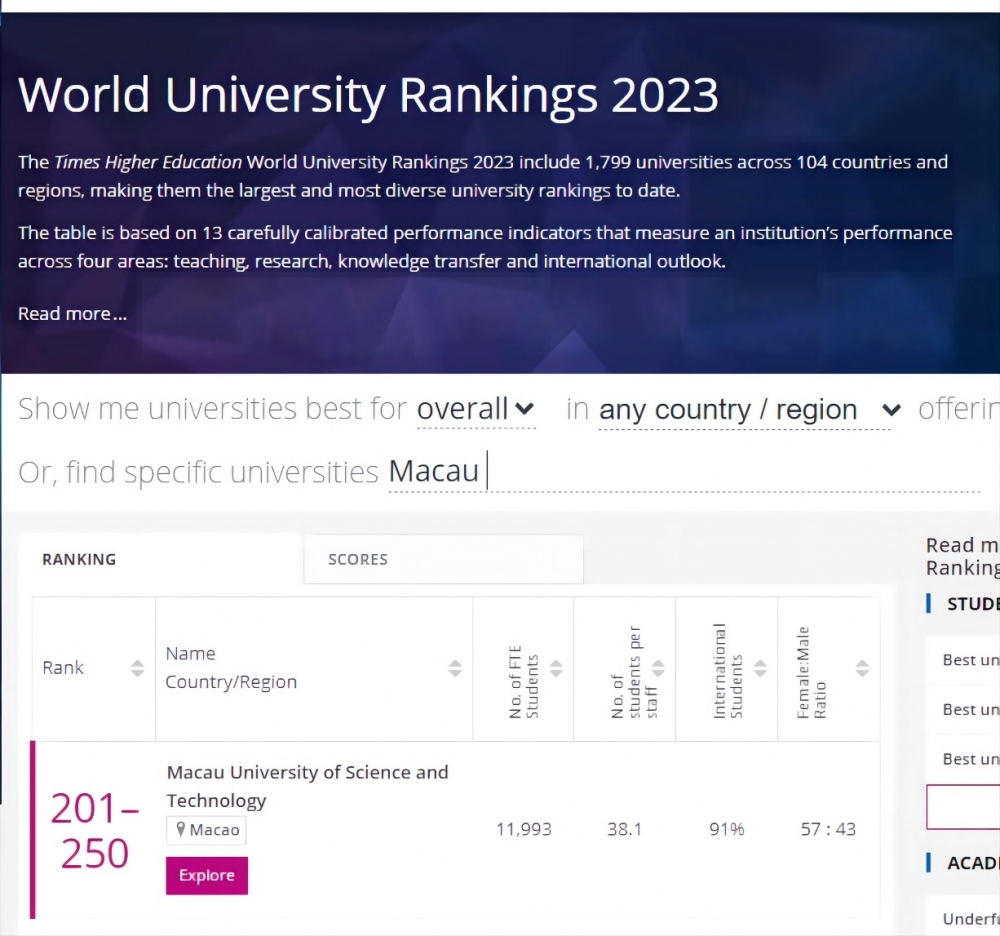1000x936 pixels.
Task: Click the Macao location pin icon
Action: coord(180,830)
